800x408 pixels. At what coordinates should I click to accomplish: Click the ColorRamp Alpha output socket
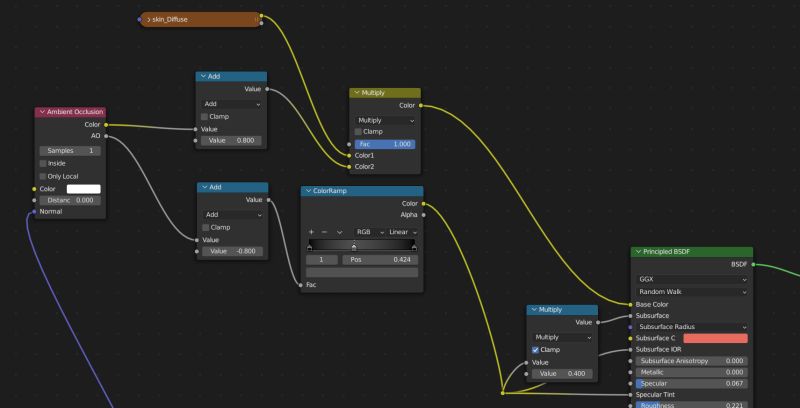(423, 215)
